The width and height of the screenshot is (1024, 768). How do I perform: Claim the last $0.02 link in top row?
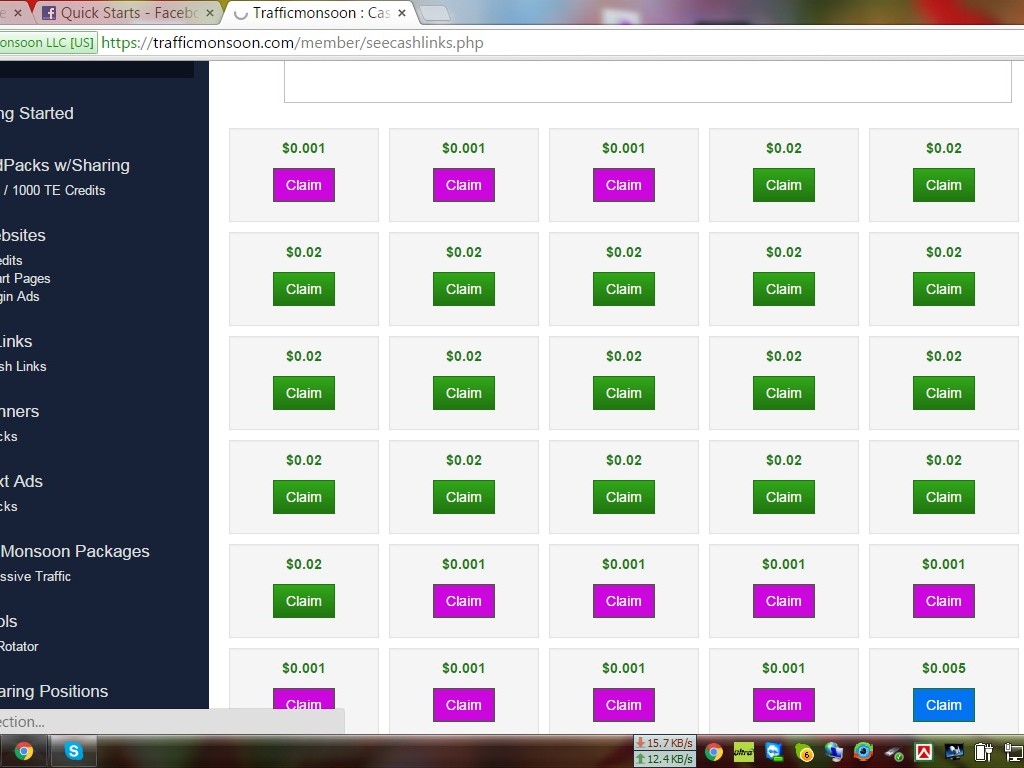click(x=943, y=185)
